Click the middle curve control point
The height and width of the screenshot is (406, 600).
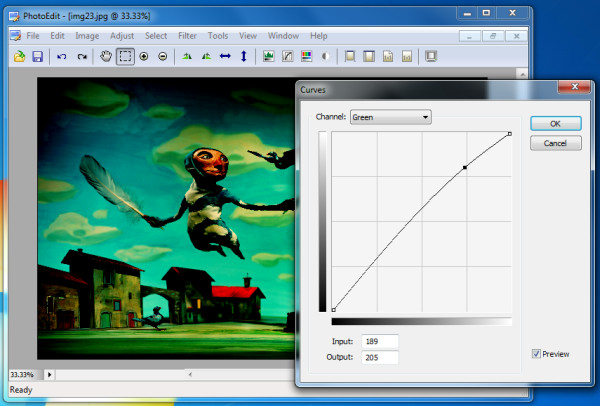pyautogui.click(x=465, y=167)
